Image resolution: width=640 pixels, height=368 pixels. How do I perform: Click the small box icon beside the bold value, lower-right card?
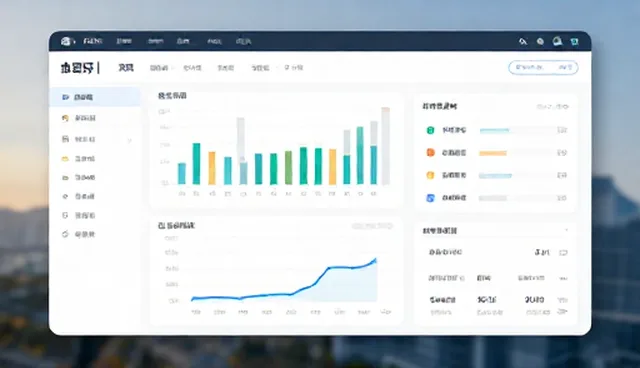click(x=563, y=253)
